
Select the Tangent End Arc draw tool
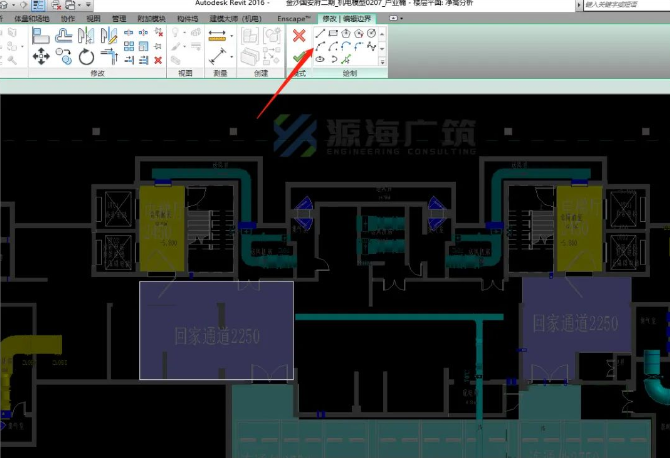click(x=346, y=46)
